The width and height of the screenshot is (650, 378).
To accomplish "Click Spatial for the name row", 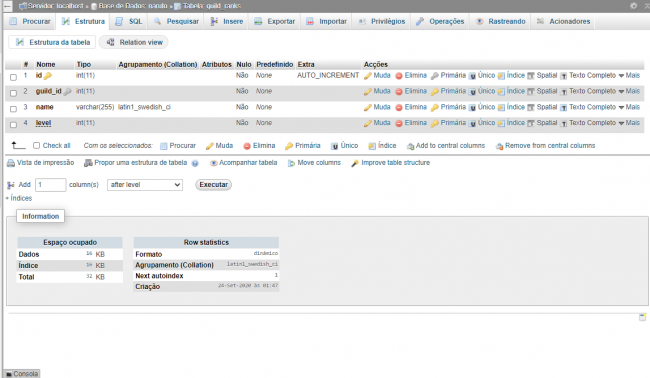I will pyautogui.click(x=542, y=107).
